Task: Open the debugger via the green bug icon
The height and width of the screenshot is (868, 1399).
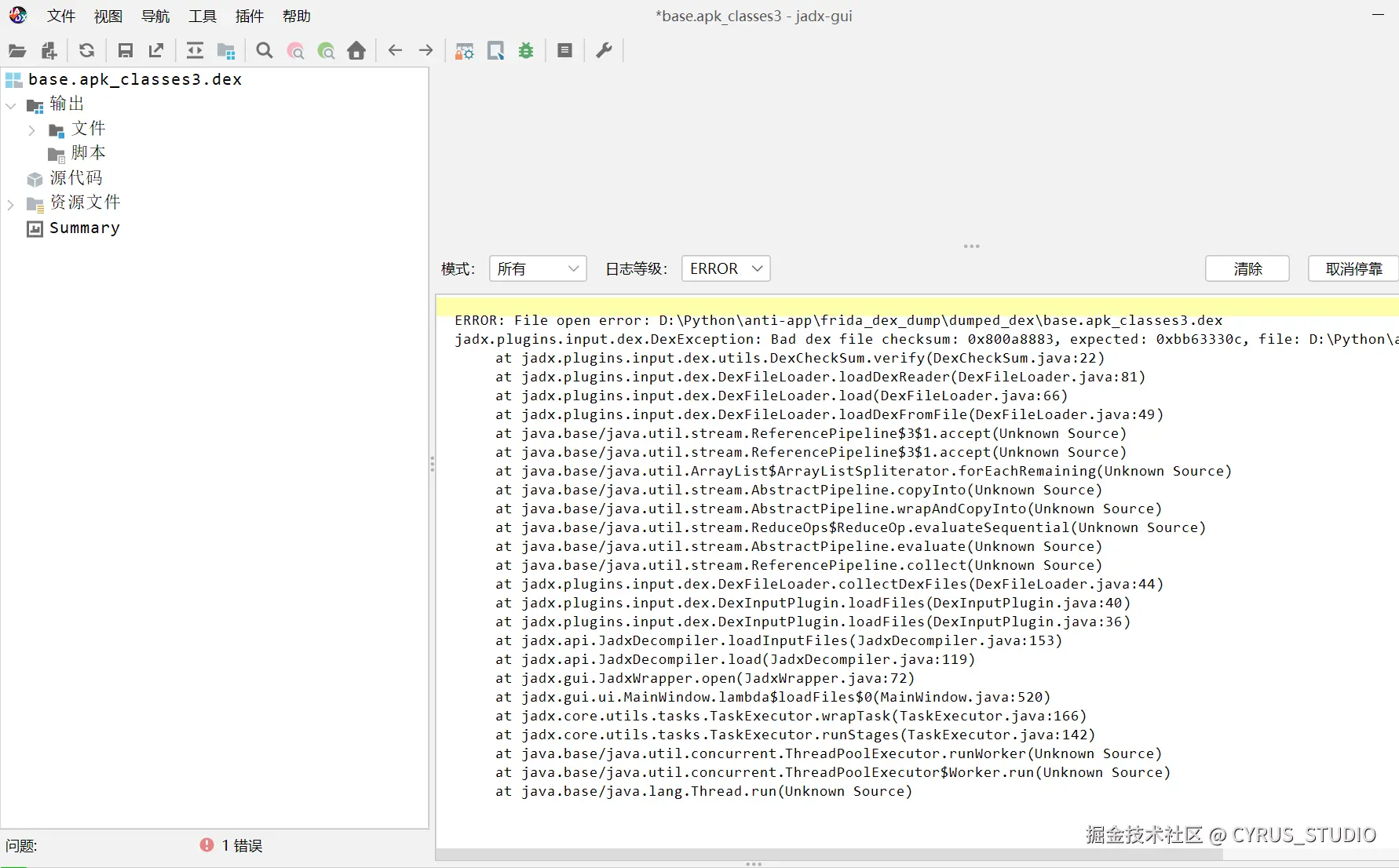Action: [x=526, y=51]
